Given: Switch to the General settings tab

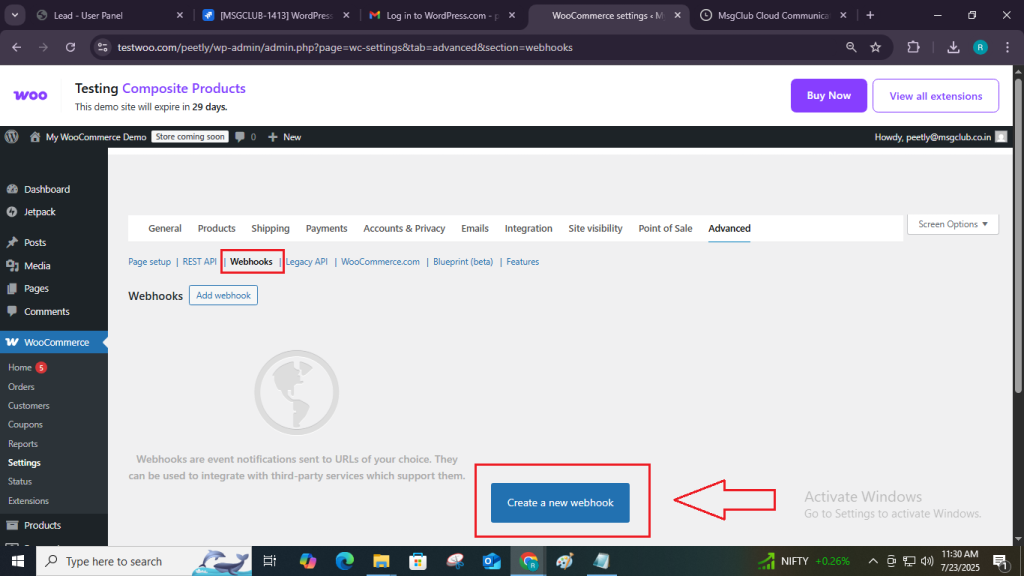Looking at the screenshot, I should [x=165, y=228].
